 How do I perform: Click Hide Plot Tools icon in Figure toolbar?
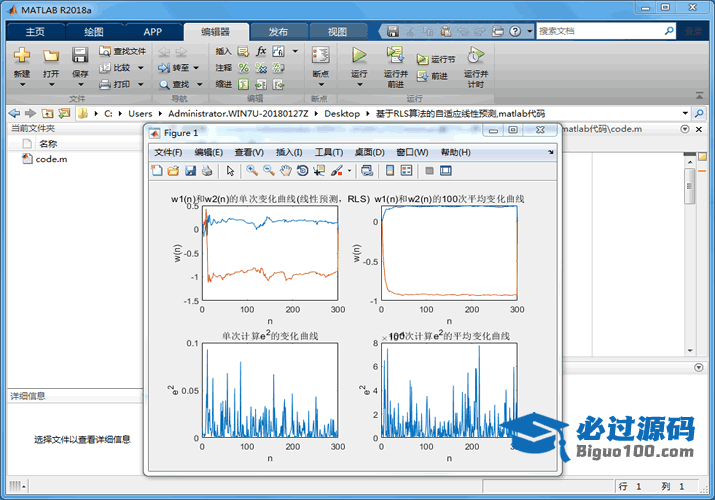click(429, 170)
